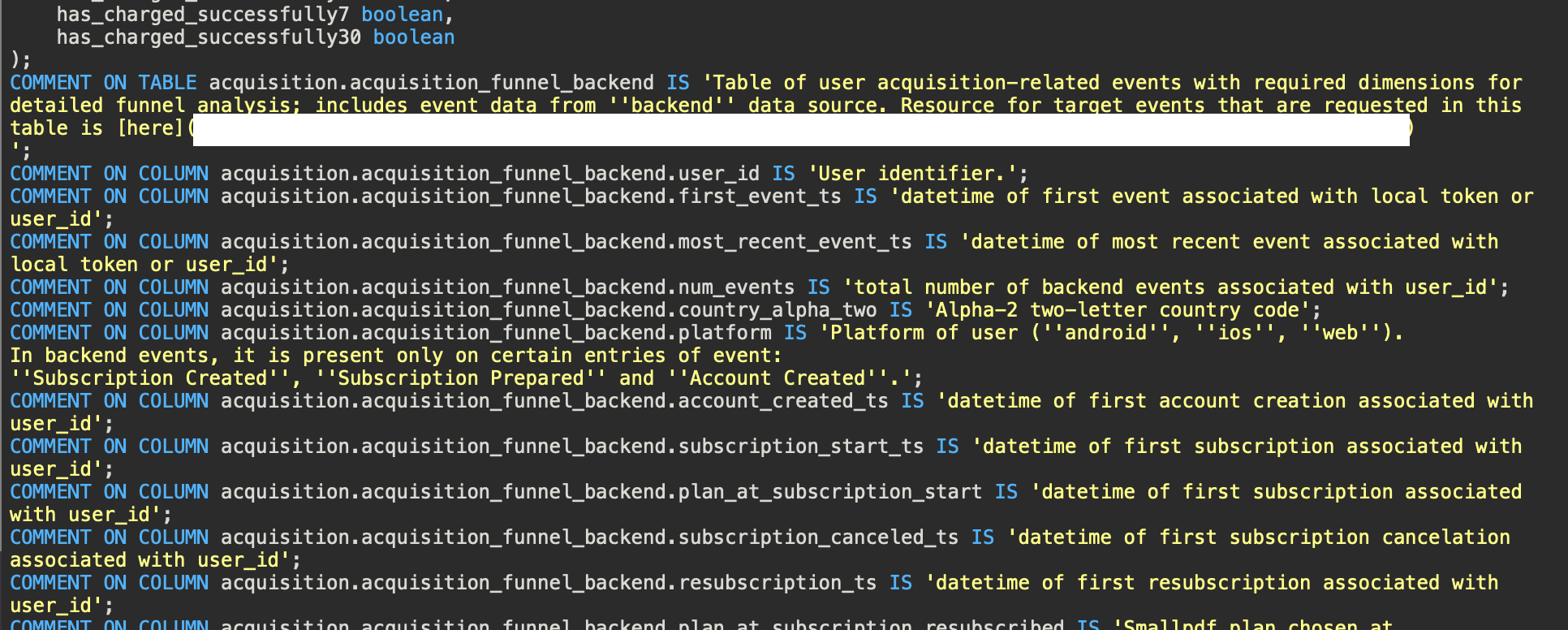
Task: Click the [here] markdown link text
Action: tap(150, 128)
